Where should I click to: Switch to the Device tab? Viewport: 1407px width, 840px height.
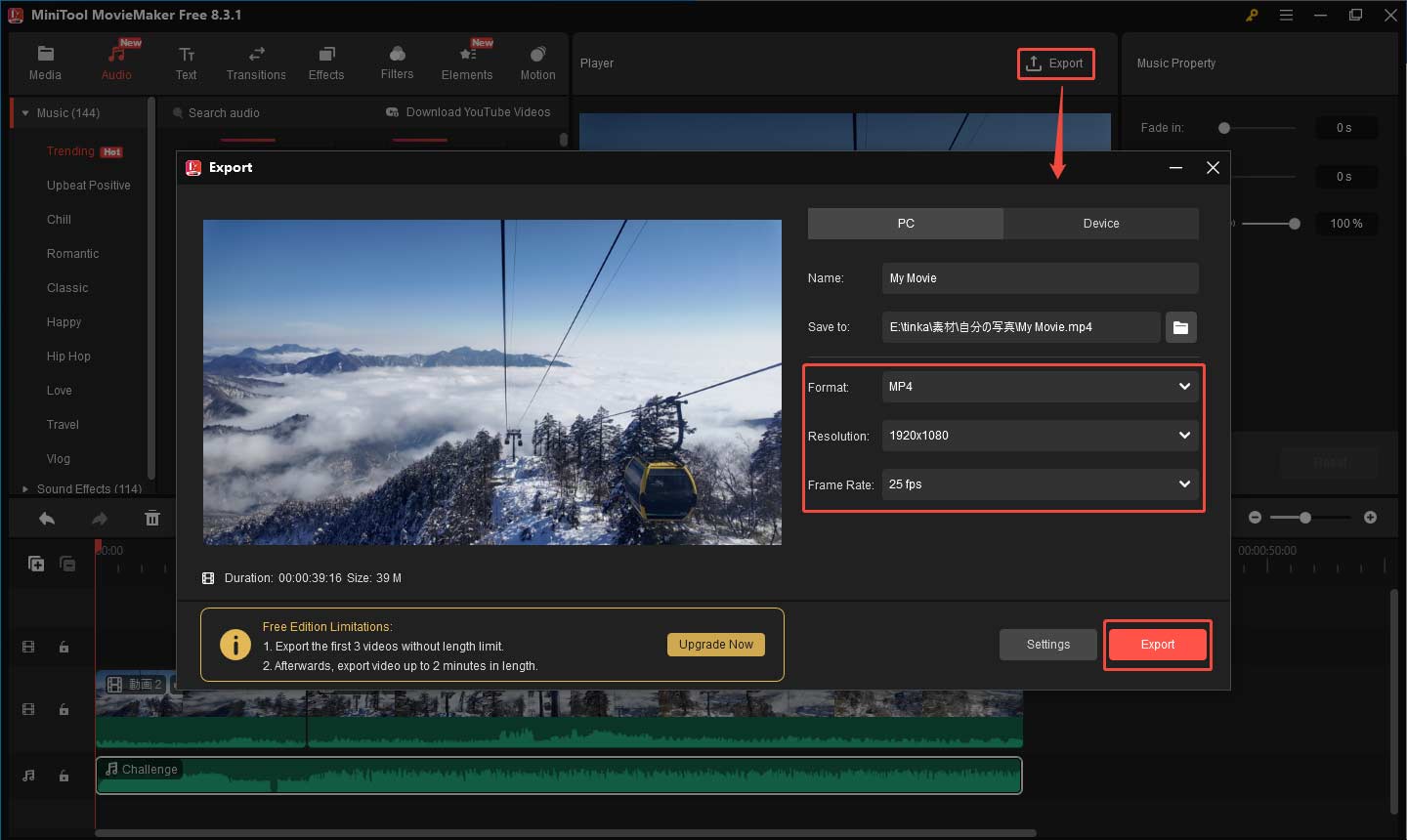click(x=1100, y=224)
